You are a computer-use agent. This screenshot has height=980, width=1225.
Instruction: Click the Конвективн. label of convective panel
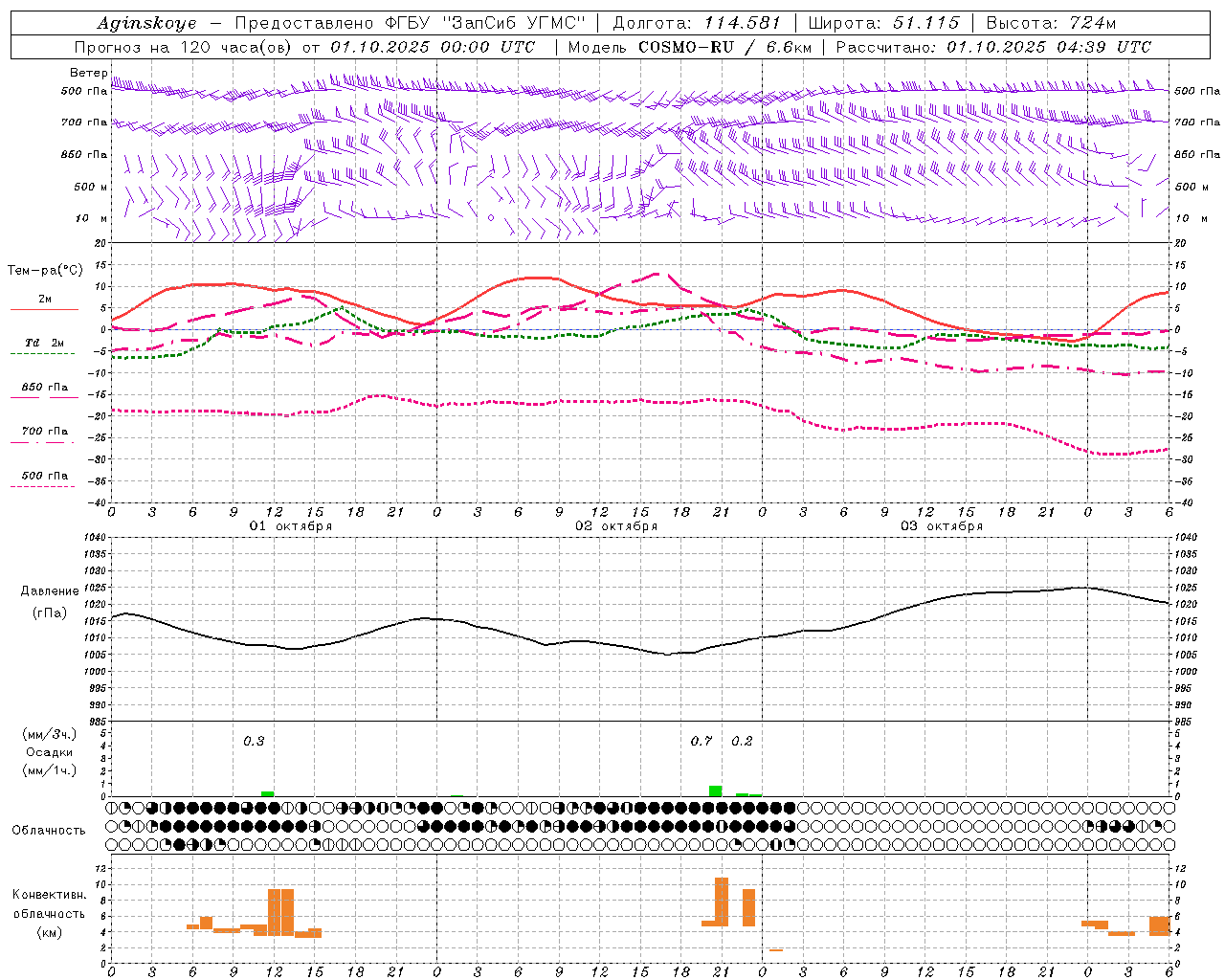point(49,895)
